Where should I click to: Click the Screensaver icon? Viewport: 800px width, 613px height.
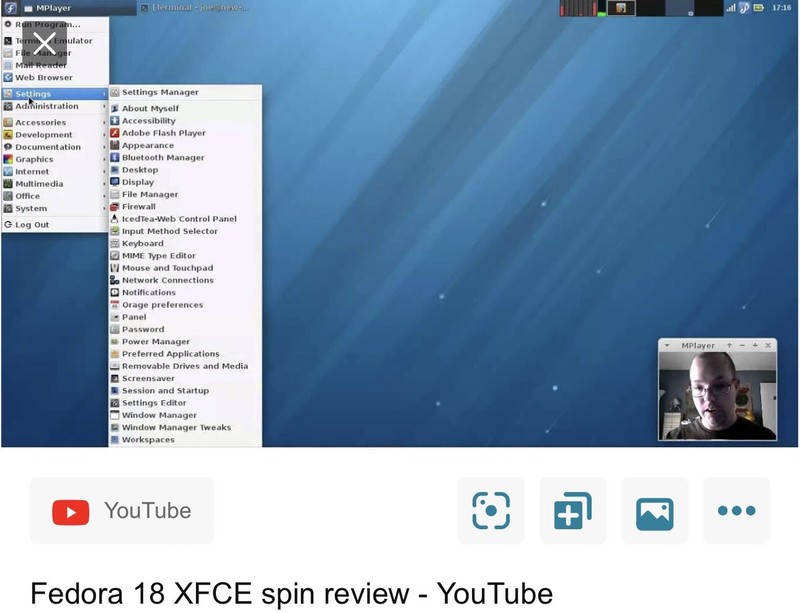tap(115, 378)
